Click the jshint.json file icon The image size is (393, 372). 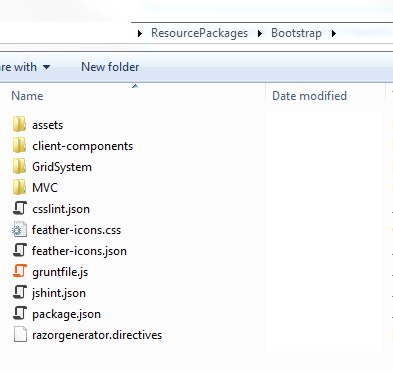point(20,292)
